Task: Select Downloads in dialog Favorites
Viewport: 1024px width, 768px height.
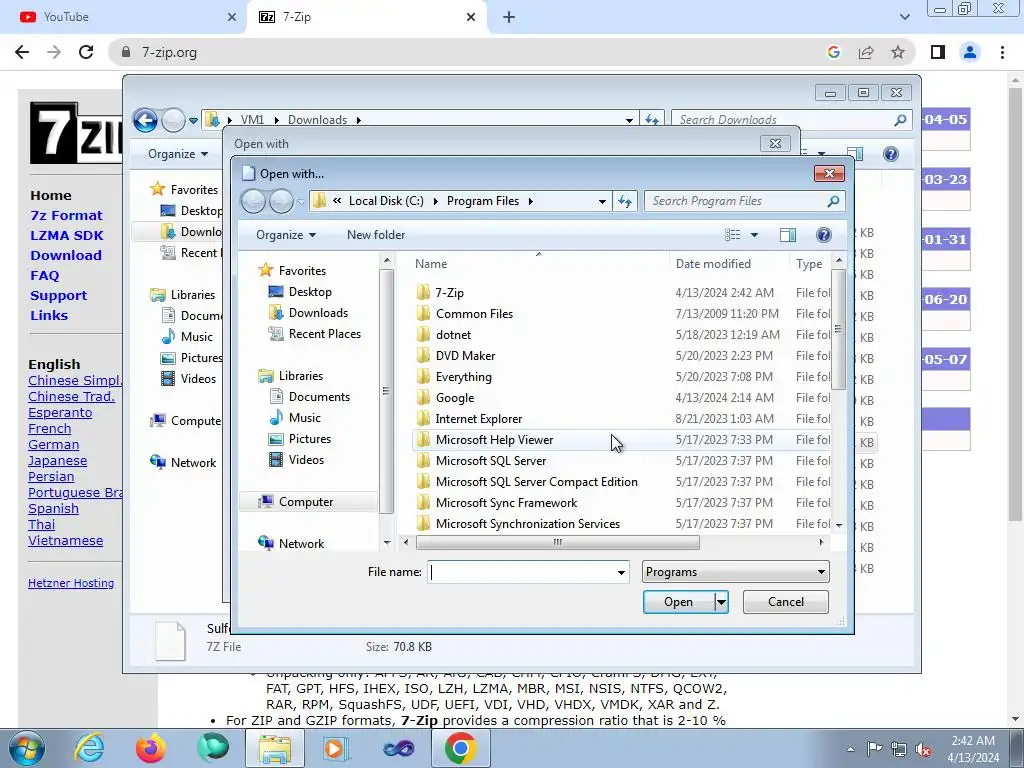Action: pyautogui.click(x=318, y=313)
